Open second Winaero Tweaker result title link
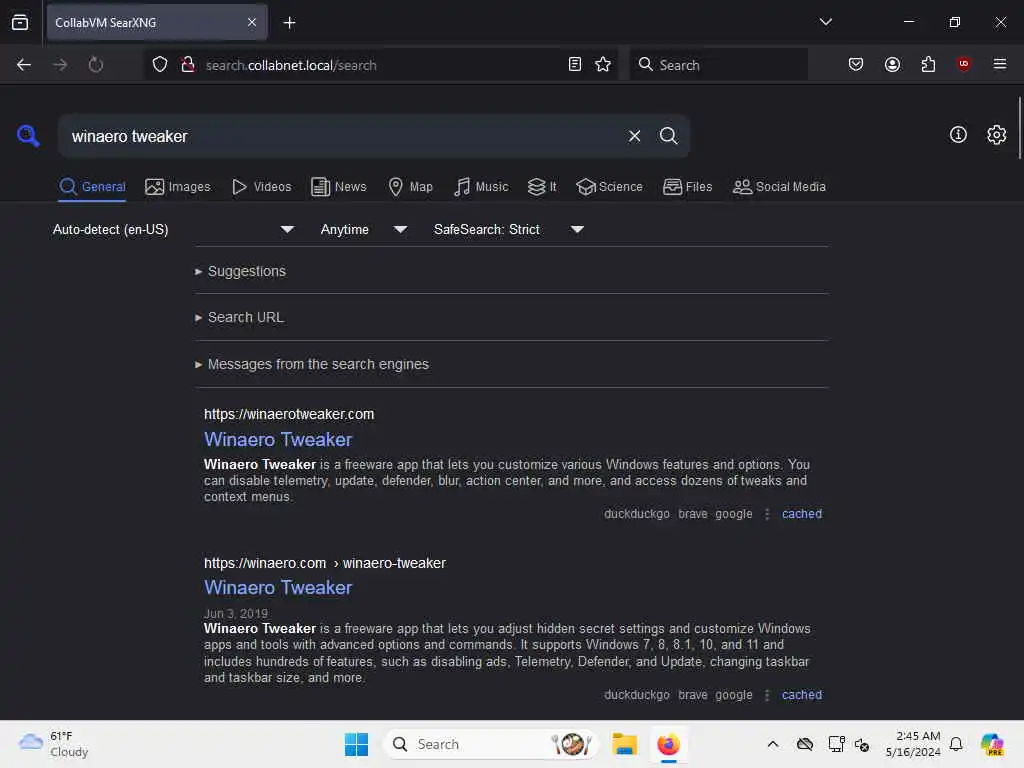This screenshot has height=768, width=1024. (278, 588)
